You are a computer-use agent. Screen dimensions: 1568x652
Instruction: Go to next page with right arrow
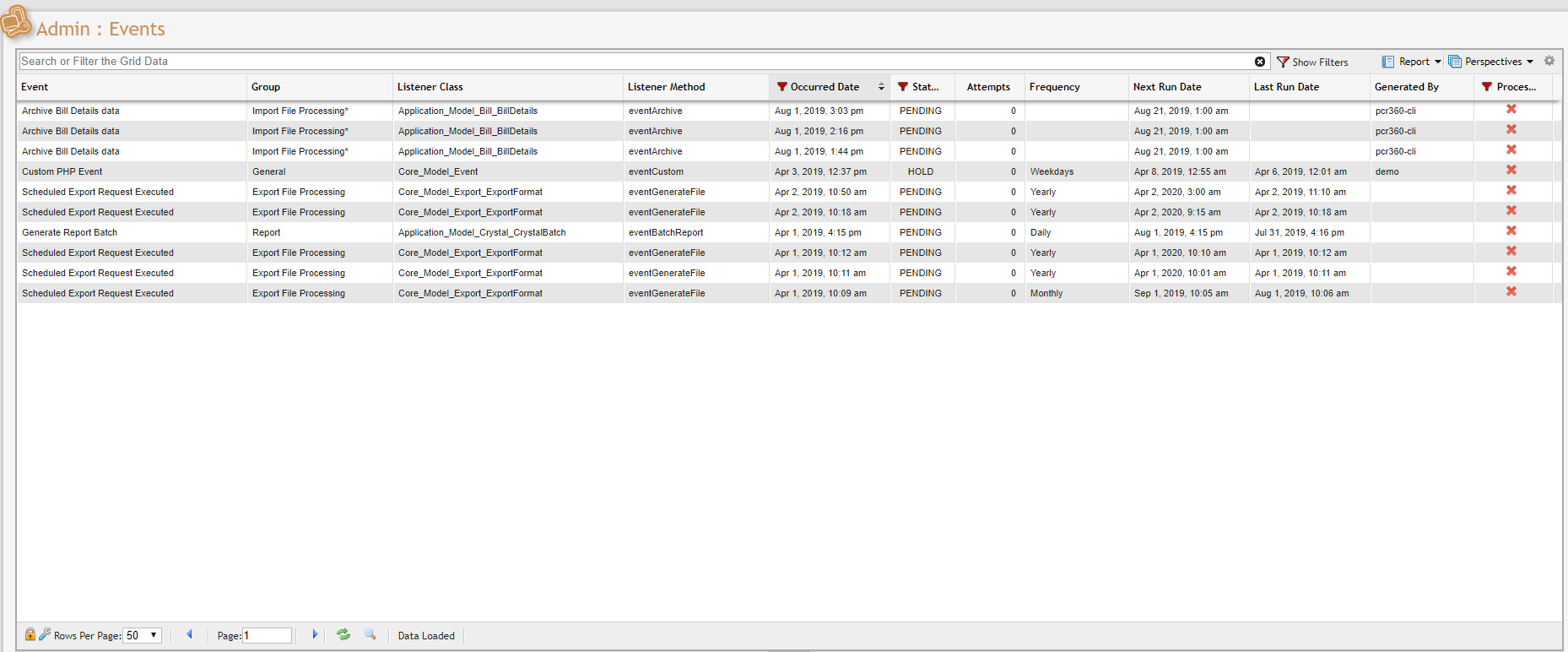pyautogui.click(x=315, y=634)
